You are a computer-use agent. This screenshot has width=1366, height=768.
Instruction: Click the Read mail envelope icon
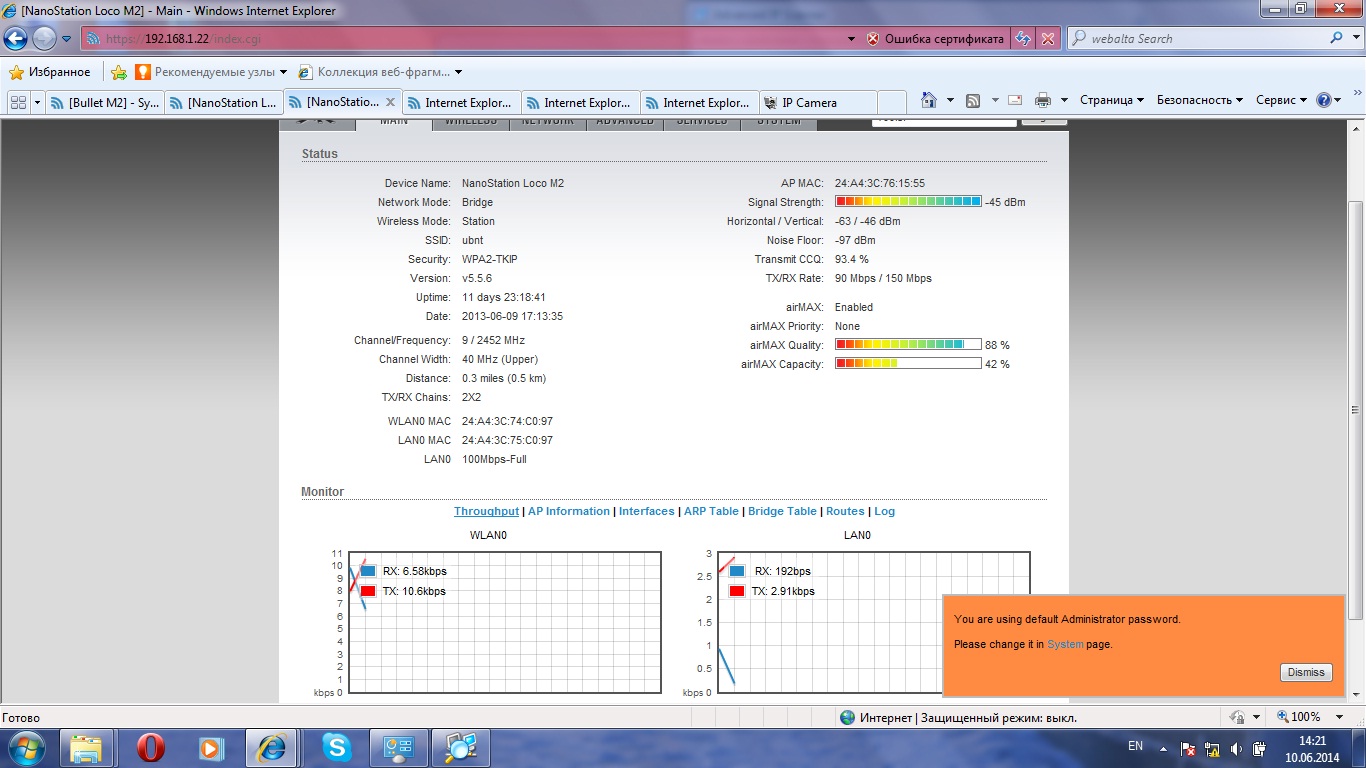click(x=1015, y=100)
